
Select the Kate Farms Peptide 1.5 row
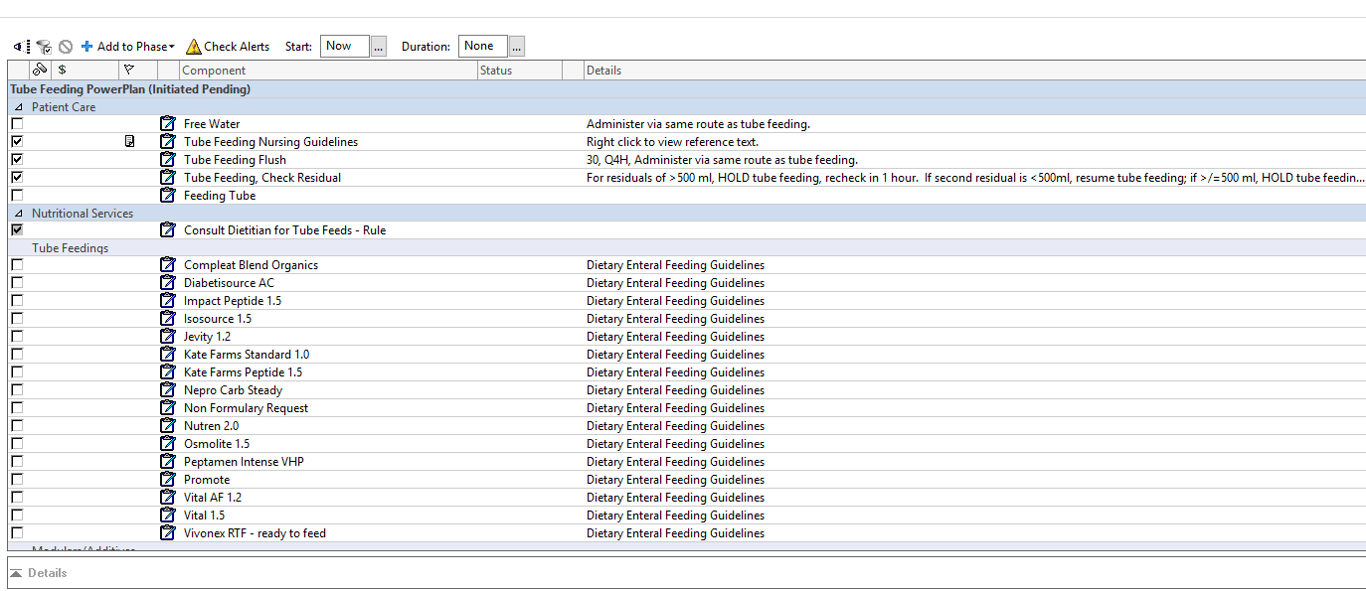pyautogui.click(x=686, y=373)
